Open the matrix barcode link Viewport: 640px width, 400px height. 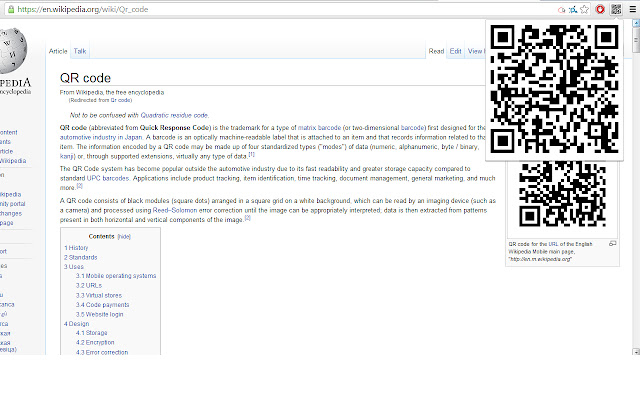[x=319, y=128]
